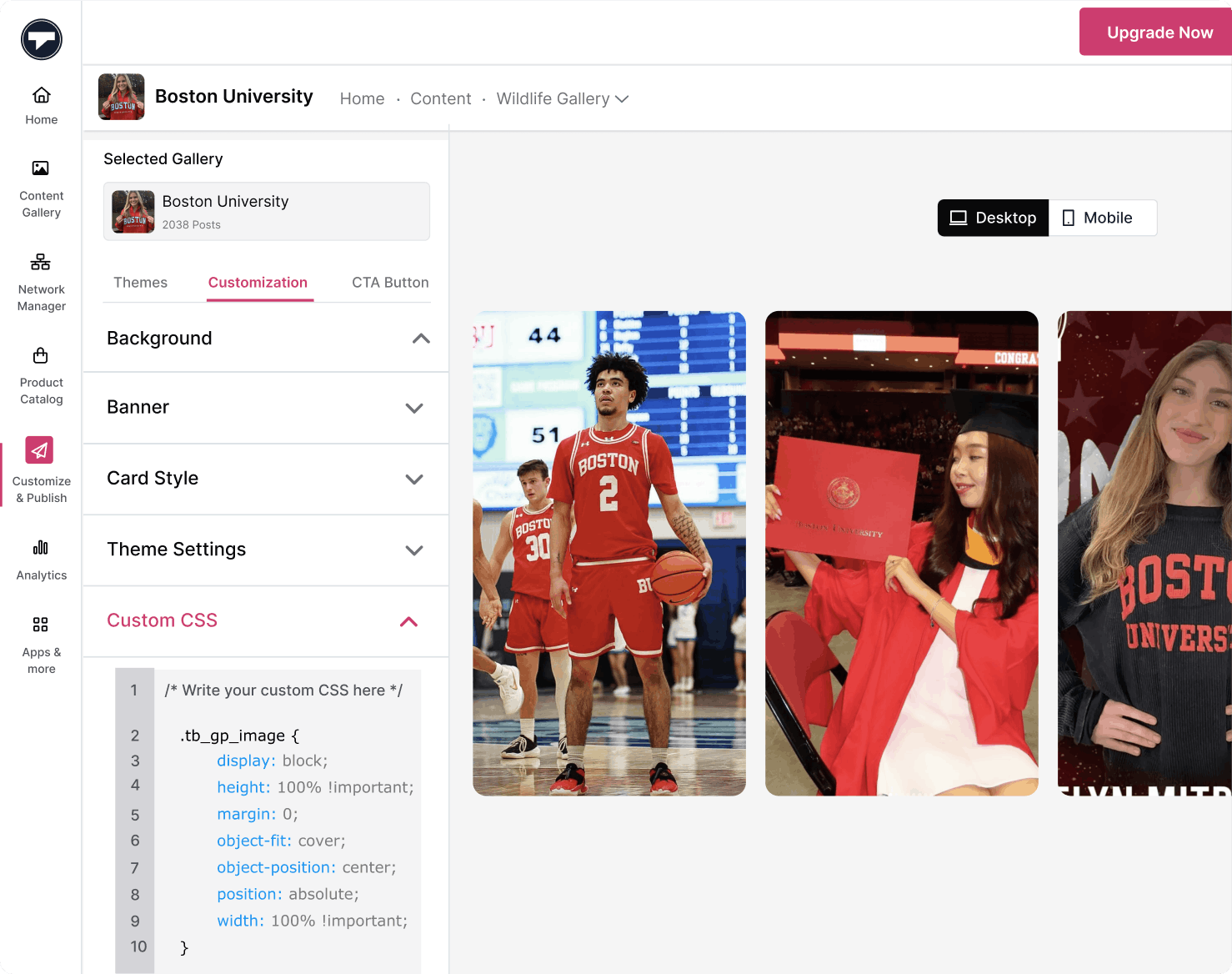Expand the Theme Settings section chevron
This screenshot has width=1232, height=974.
[x=414, y=550]
